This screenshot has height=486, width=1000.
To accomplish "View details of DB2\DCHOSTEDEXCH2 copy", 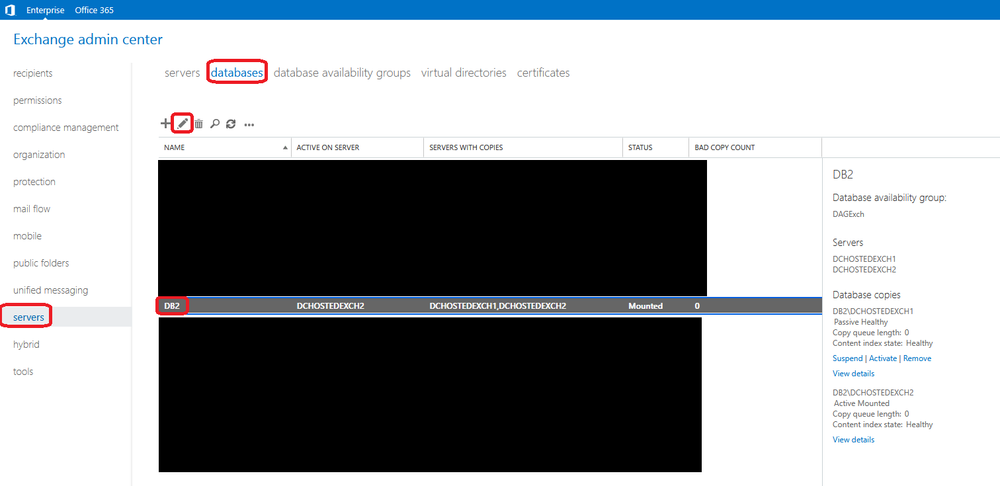I will click(853, 439).
